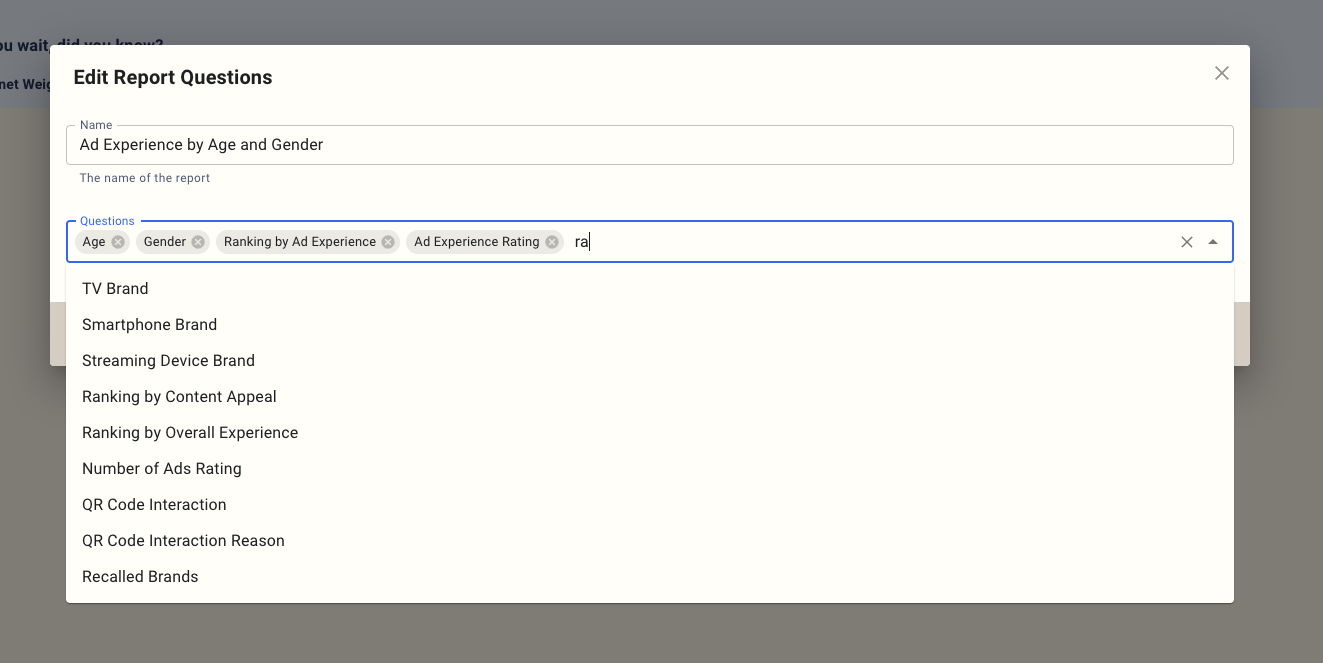Viewport: 1323px width, 663px height.
Task: Clear all selected questions
Action: click(x=1187, y=242)
